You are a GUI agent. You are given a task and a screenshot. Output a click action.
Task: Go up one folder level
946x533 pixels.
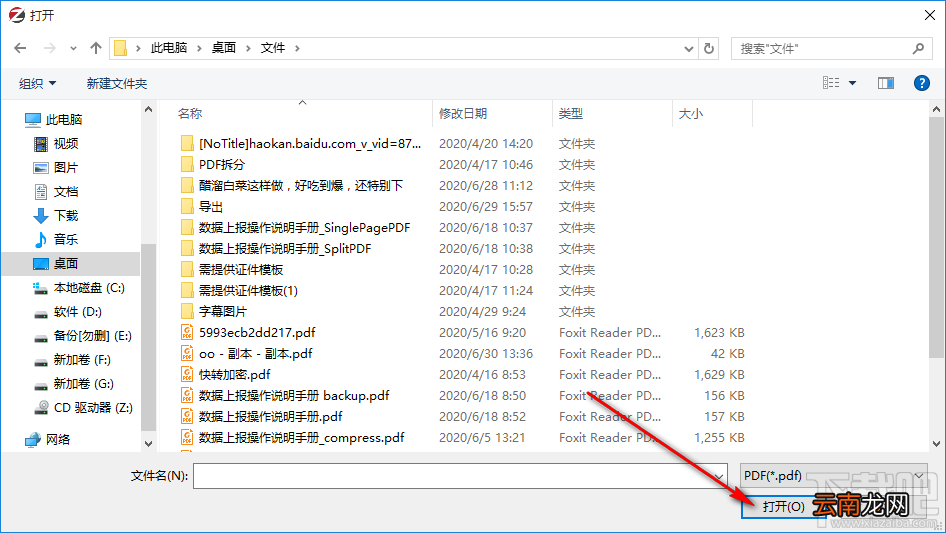(x=95, y=48)
